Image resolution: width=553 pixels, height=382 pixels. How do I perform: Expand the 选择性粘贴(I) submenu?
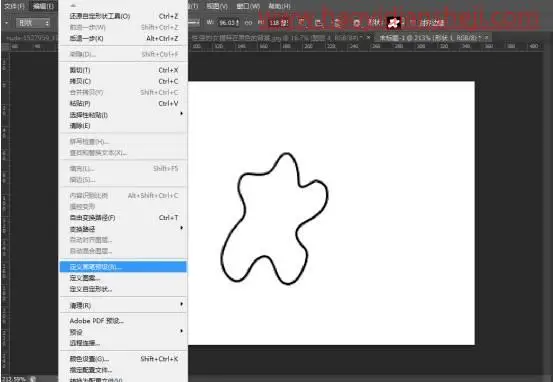click(123, 115)
